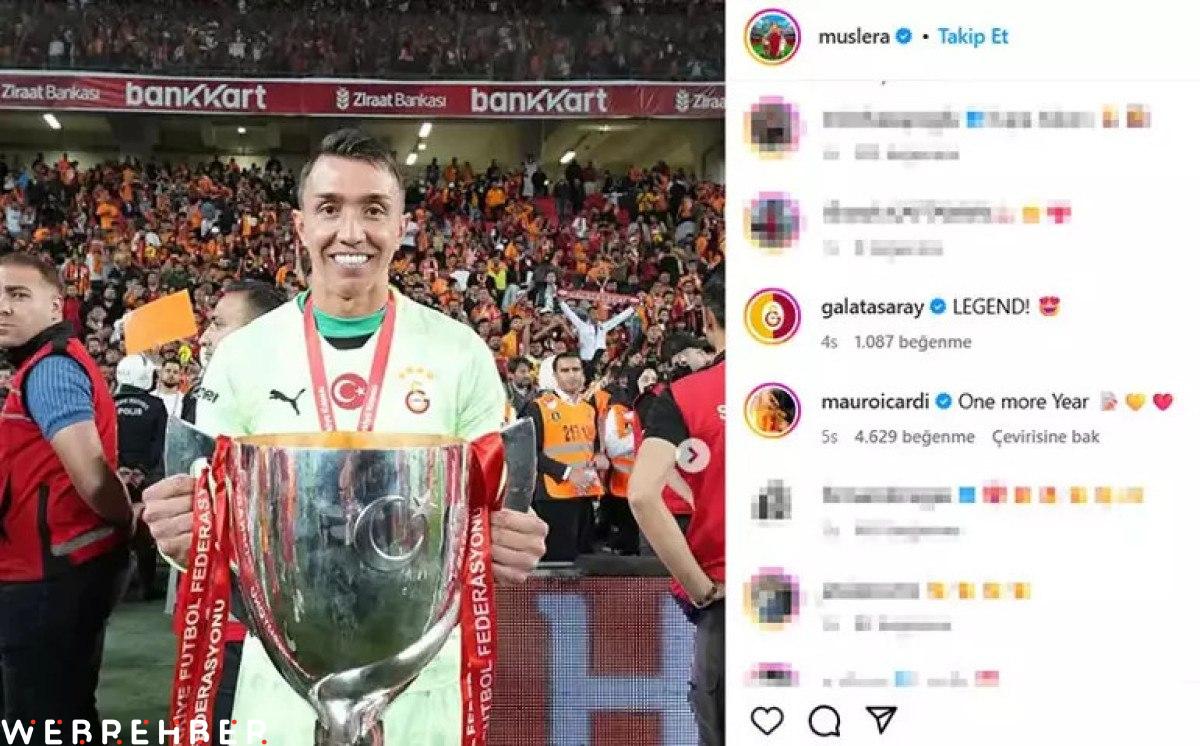Open comments with the speech bubble icon

(x=824, y=720)
